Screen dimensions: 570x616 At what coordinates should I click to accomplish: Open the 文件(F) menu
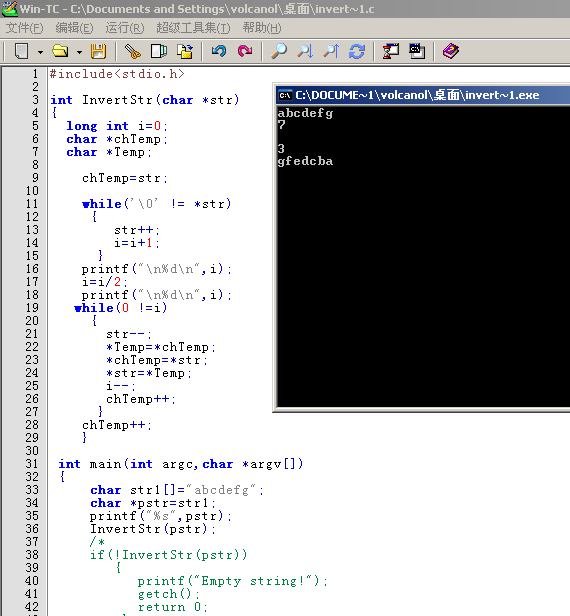(x=25, y=28)
